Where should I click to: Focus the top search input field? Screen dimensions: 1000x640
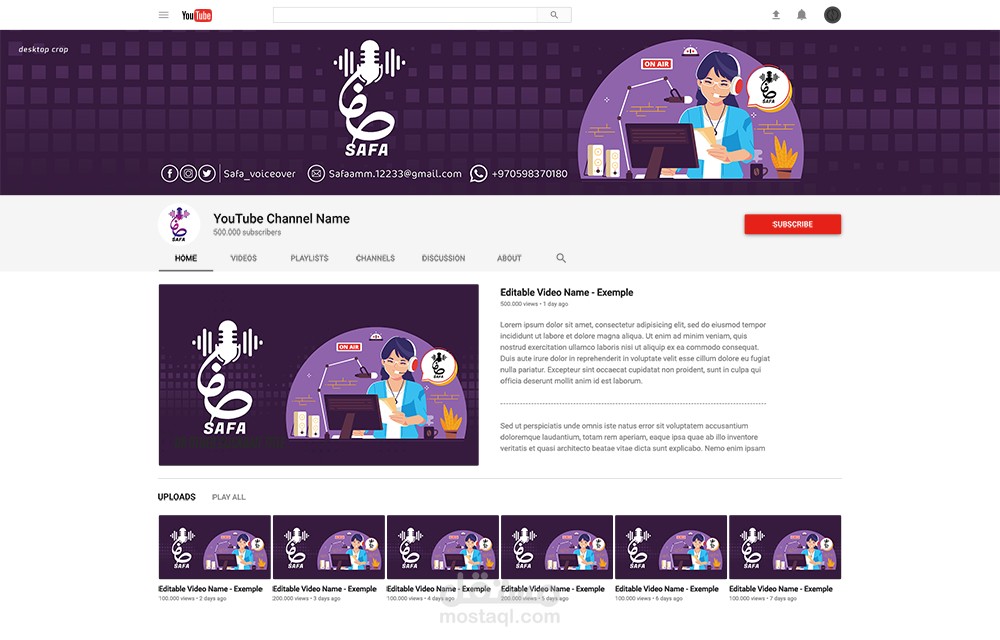[x=406, y=15]
